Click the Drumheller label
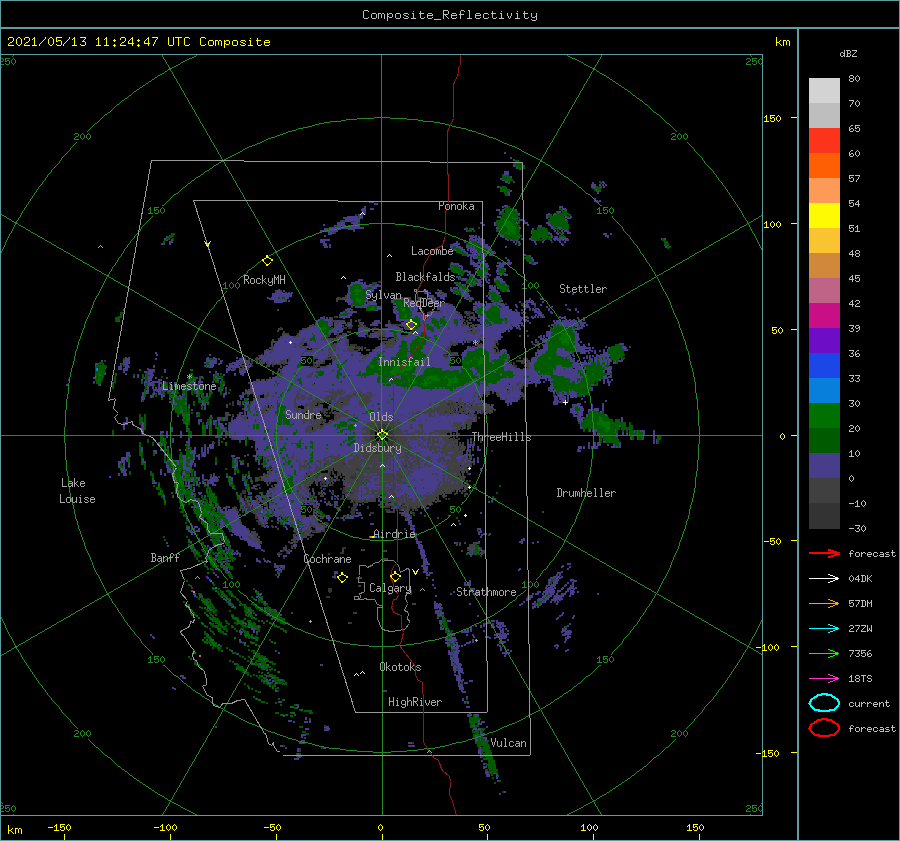The height and width of the screenshot is (841, 900). point(585,493)
